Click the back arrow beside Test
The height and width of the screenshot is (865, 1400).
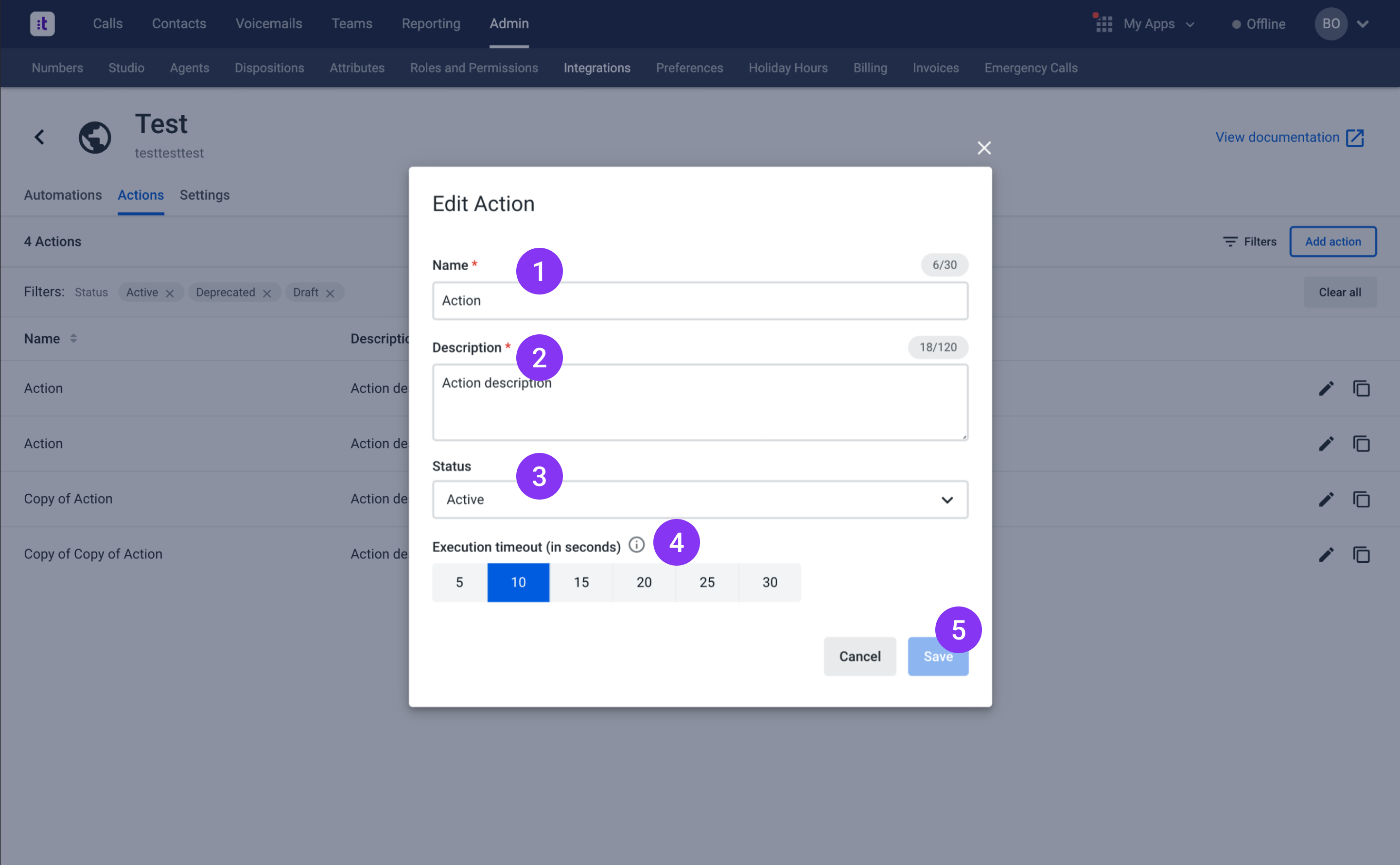click(39, 138)
